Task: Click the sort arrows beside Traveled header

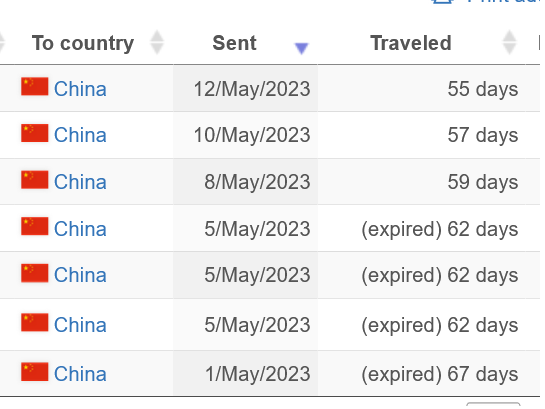Action: [510, 42]
